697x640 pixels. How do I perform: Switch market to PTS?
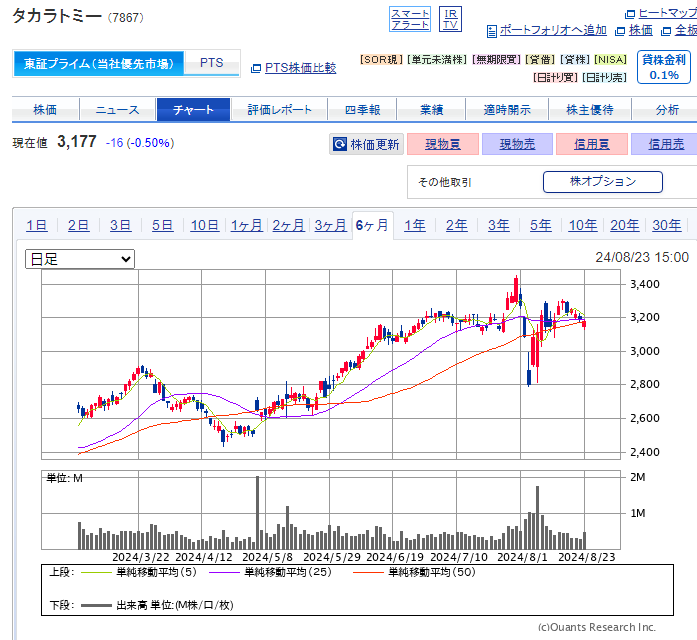tap(212, 63)
